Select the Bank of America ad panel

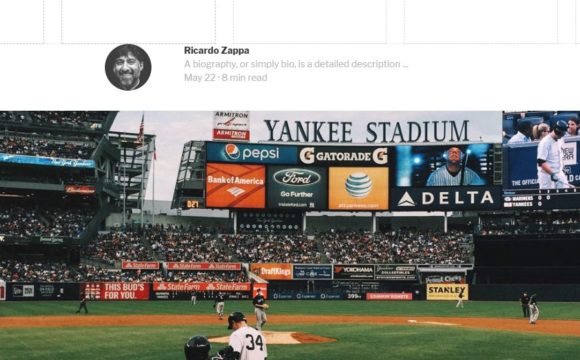(236, 186)
